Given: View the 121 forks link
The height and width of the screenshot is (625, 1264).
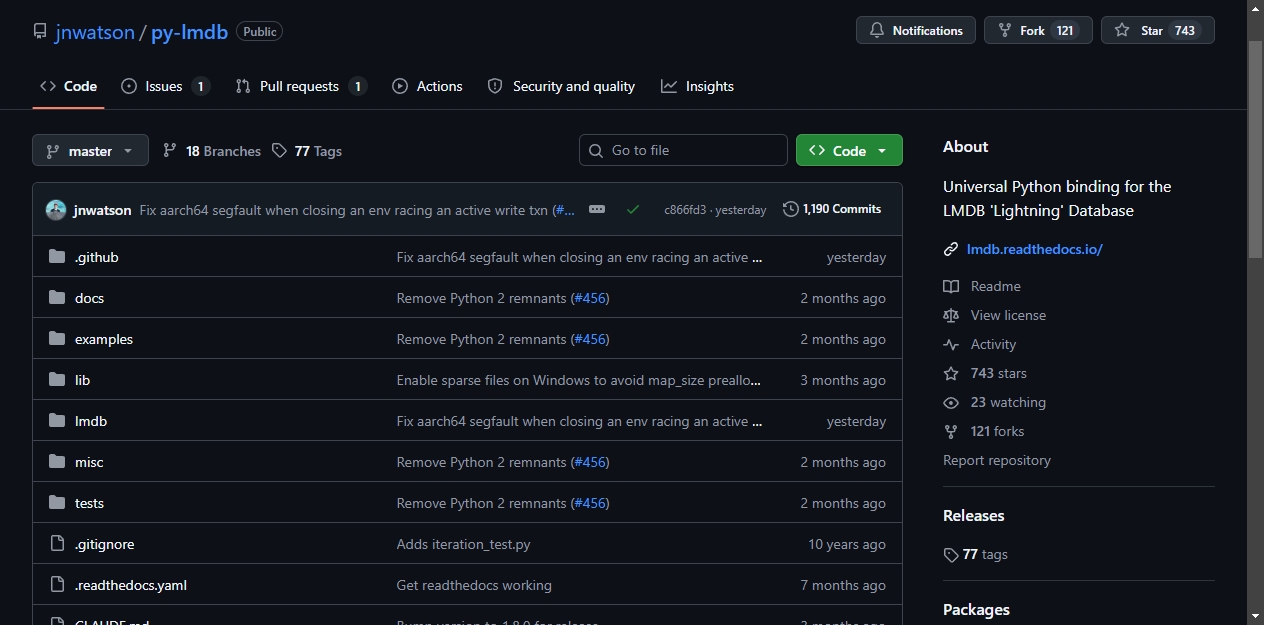Looking at the screenshot, I should [997, 431].
